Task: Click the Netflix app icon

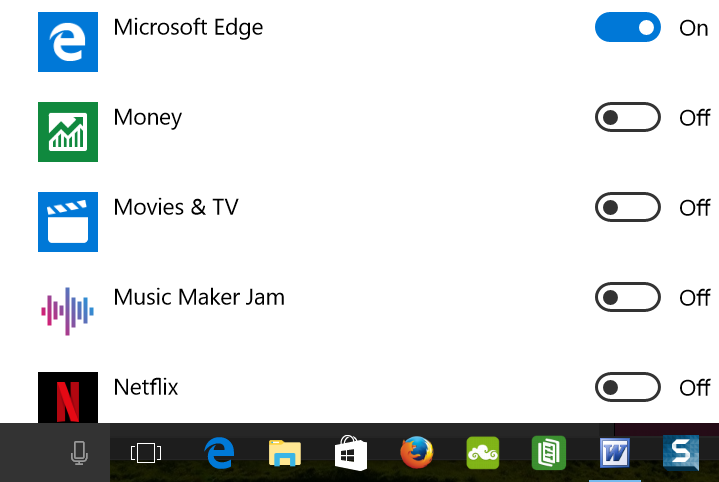Action: click(68, 397)
